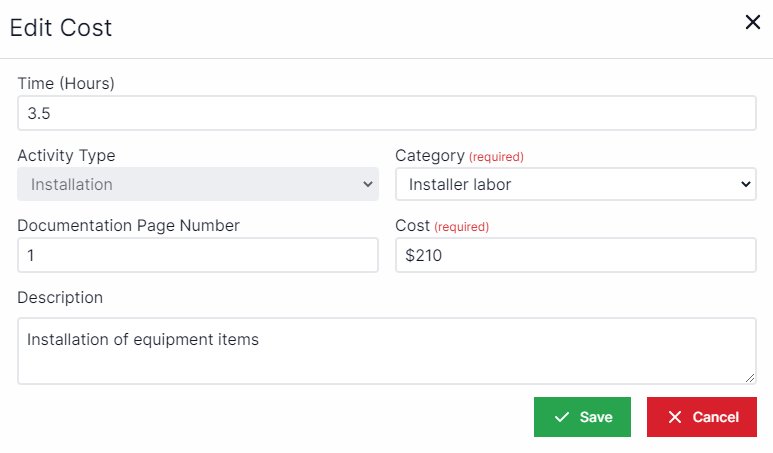The width and height of the screenshot is (773, 453).
Task: Select the Cost field showing $210
Action: (x=575, y=255)
